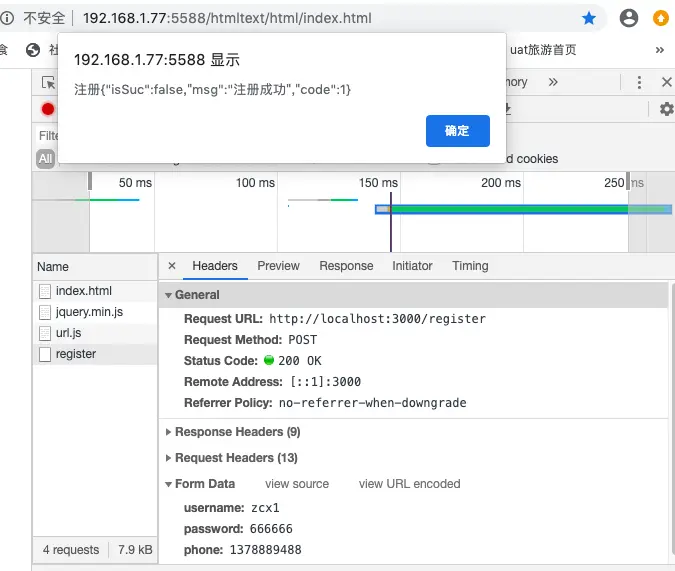This screenshot has height=571, width=675.
Task: Switch to the Initiator tab
Action: [x=412, y=266]
